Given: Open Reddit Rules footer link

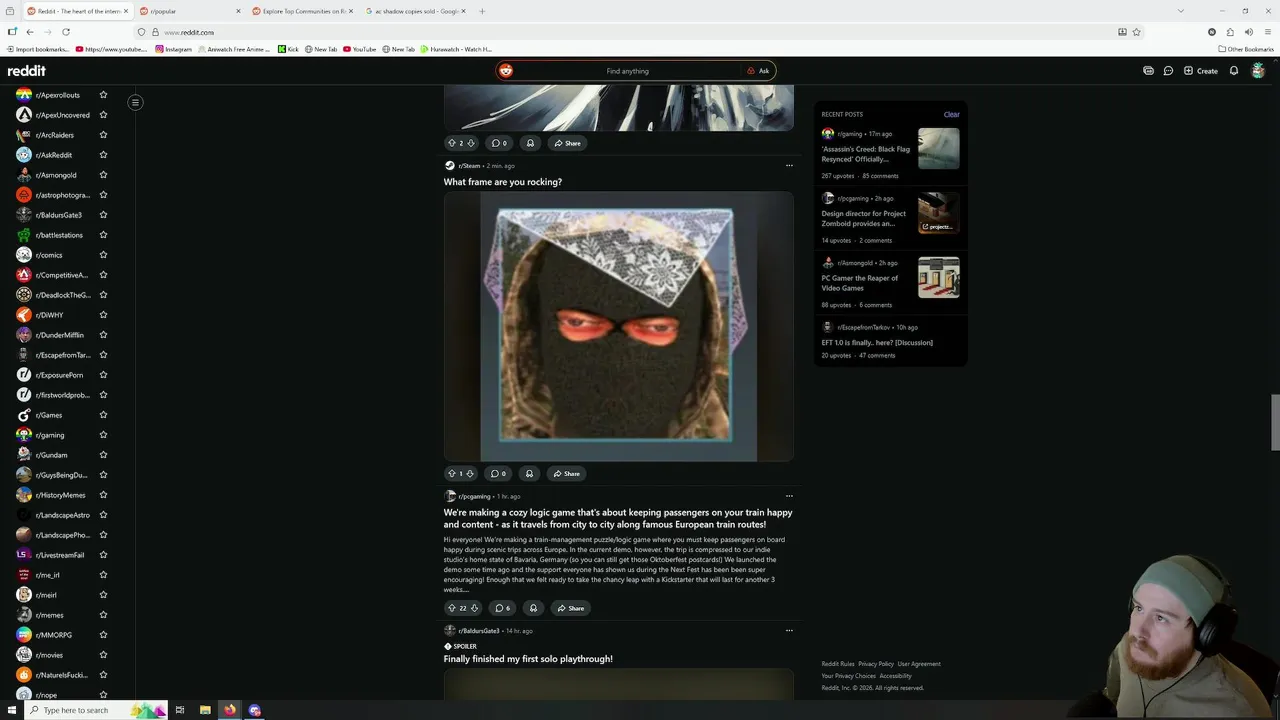Looking at the screenshot, I should (x=838, y=664).
